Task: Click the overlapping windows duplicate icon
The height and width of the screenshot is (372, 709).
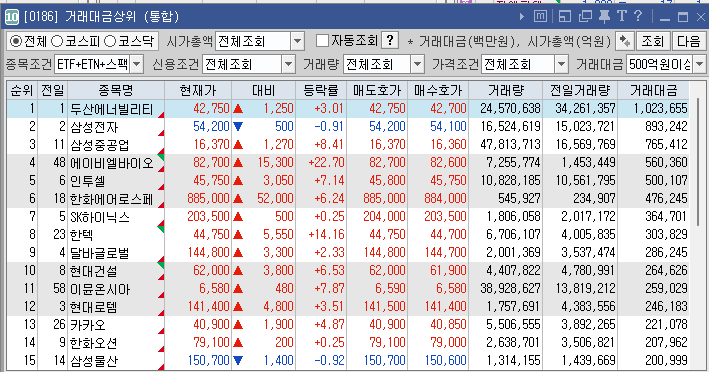Action: point(585,17)
